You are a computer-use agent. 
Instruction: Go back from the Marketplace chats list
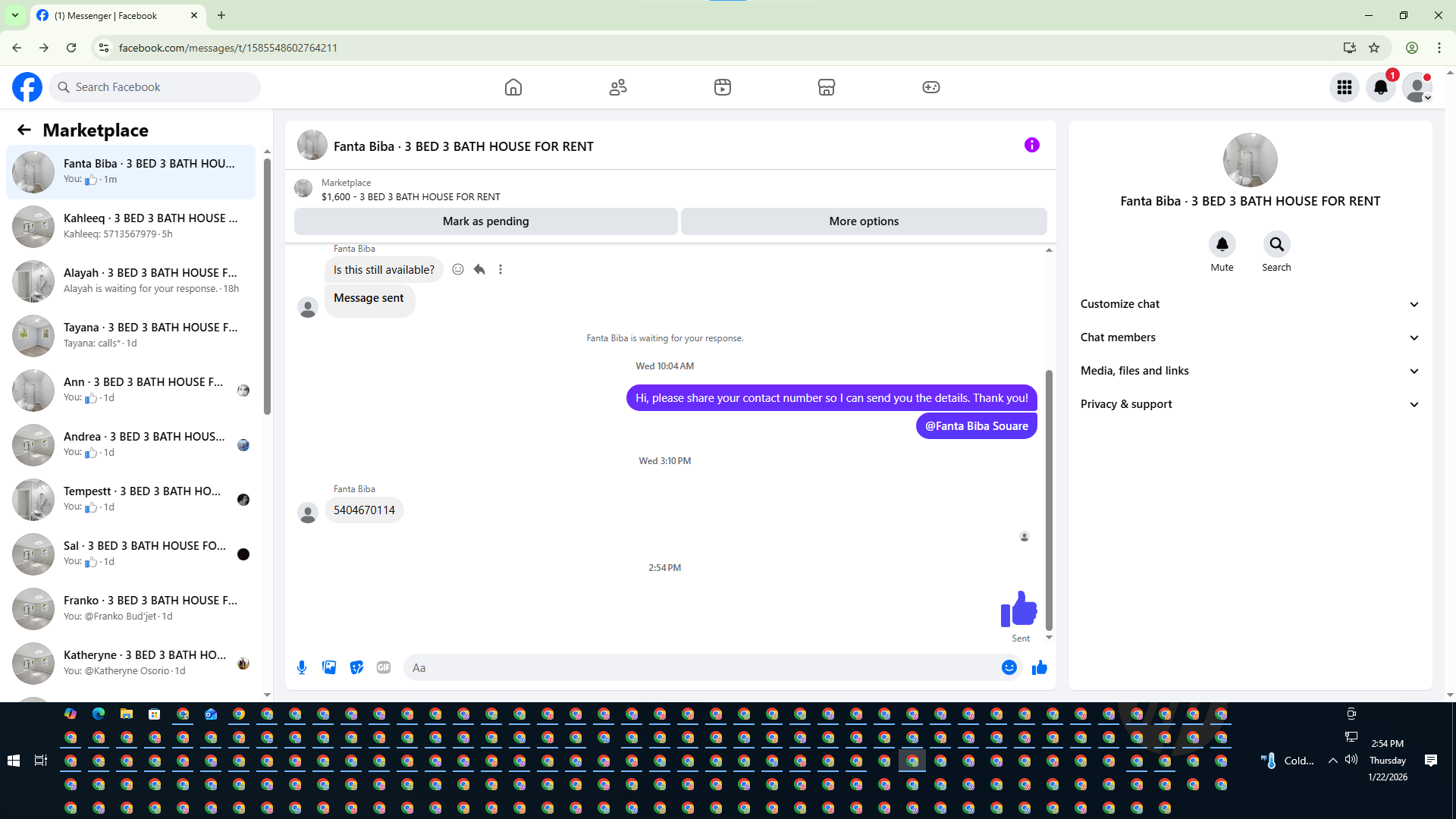(24, 130)
